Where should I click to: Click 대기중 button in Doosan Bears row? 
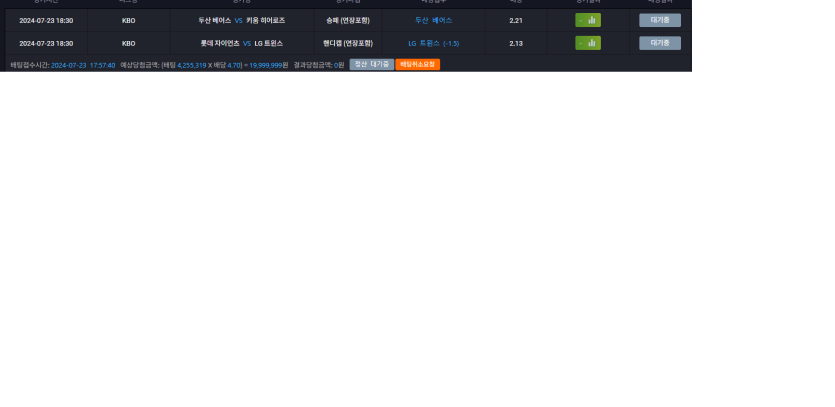(660, 20)
